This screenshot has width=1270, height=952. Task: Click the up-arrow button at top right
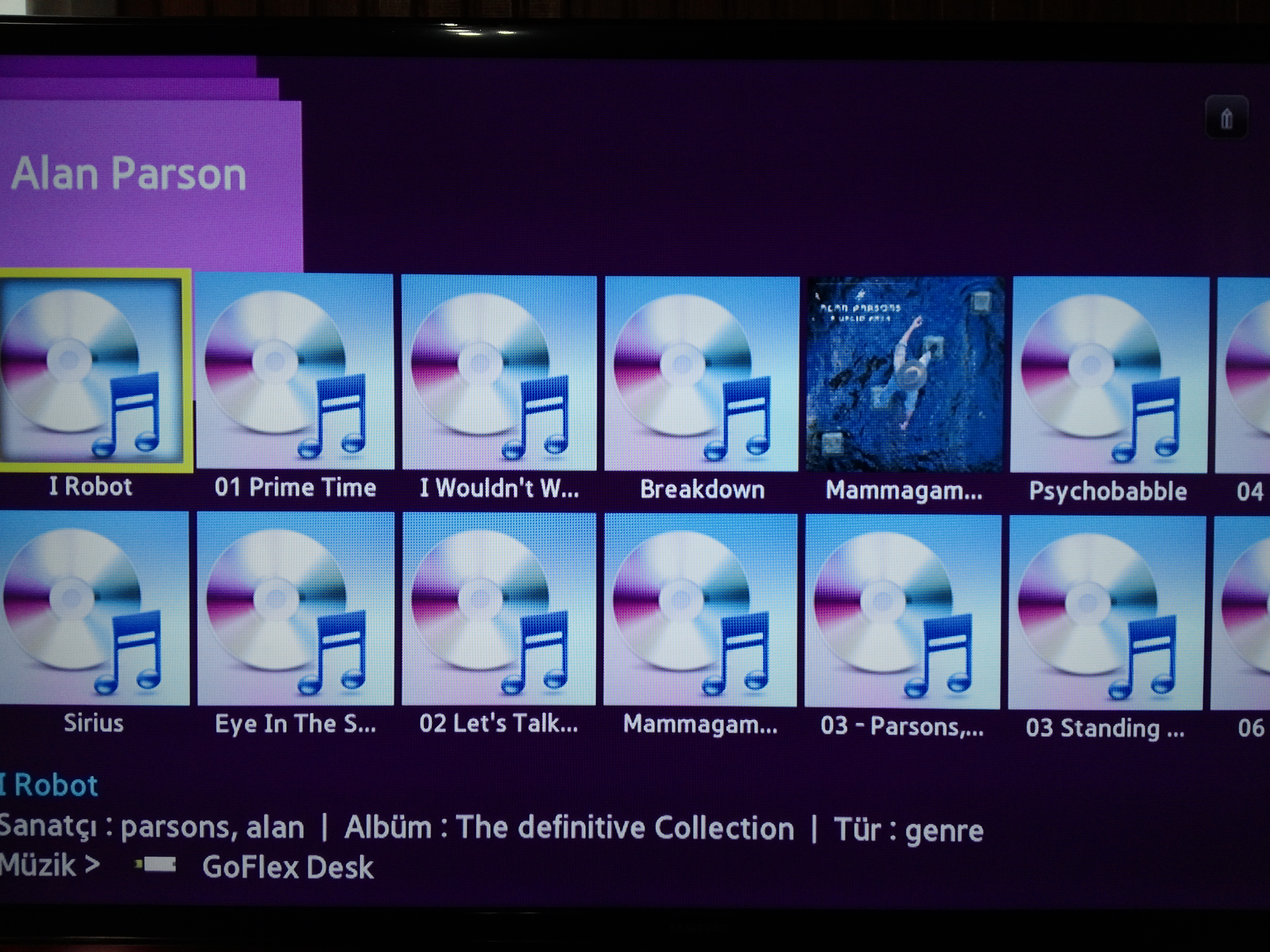tap(1226, 118)
